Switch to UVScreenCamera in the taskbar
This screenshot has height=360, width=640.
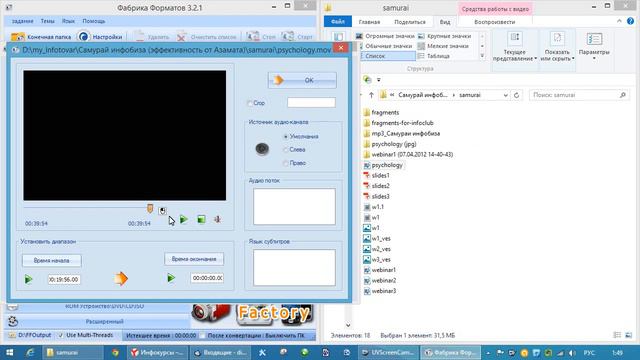click(x=389, y=352)
